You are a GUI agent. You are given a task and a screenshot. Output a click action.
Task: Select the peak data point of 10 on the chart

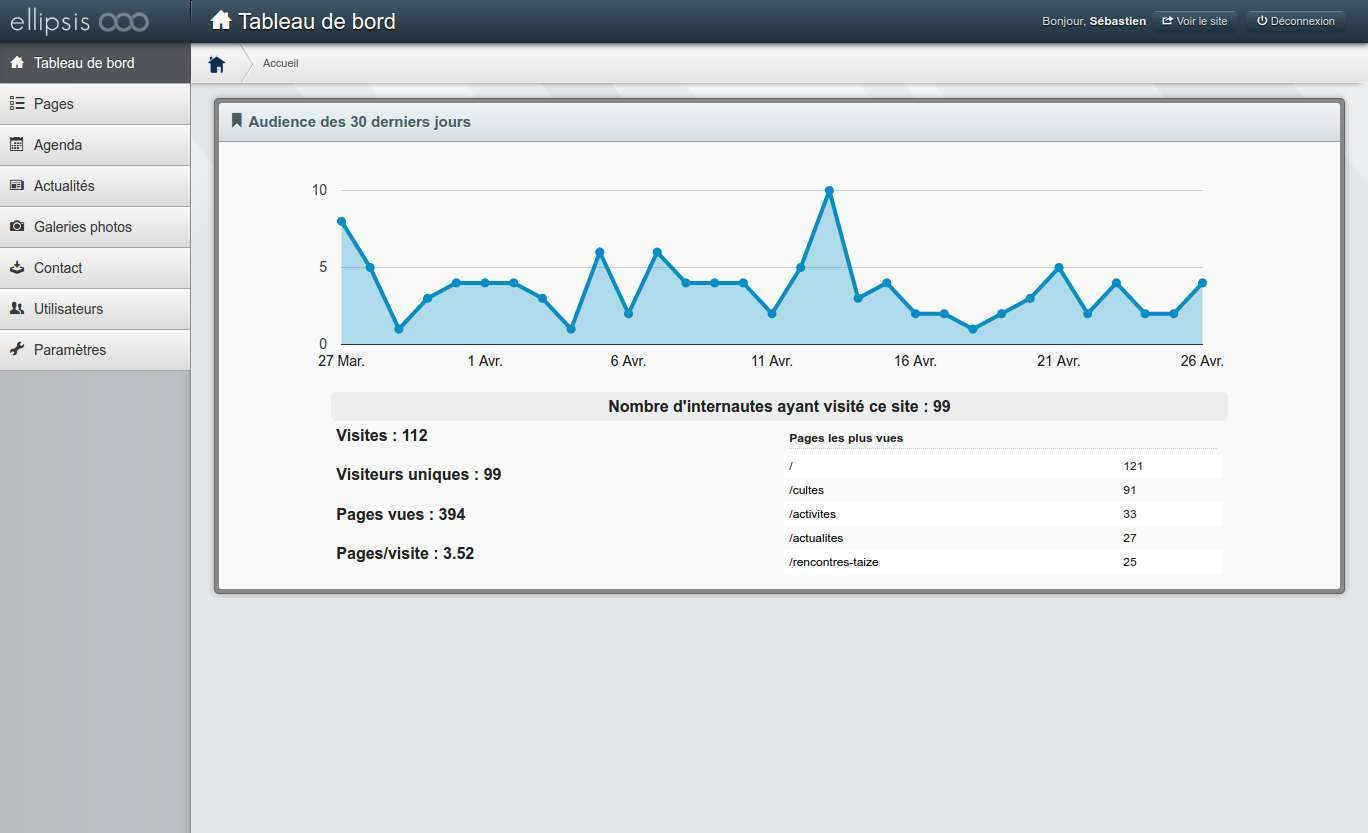pyautogui.click(x=829, y=190)
